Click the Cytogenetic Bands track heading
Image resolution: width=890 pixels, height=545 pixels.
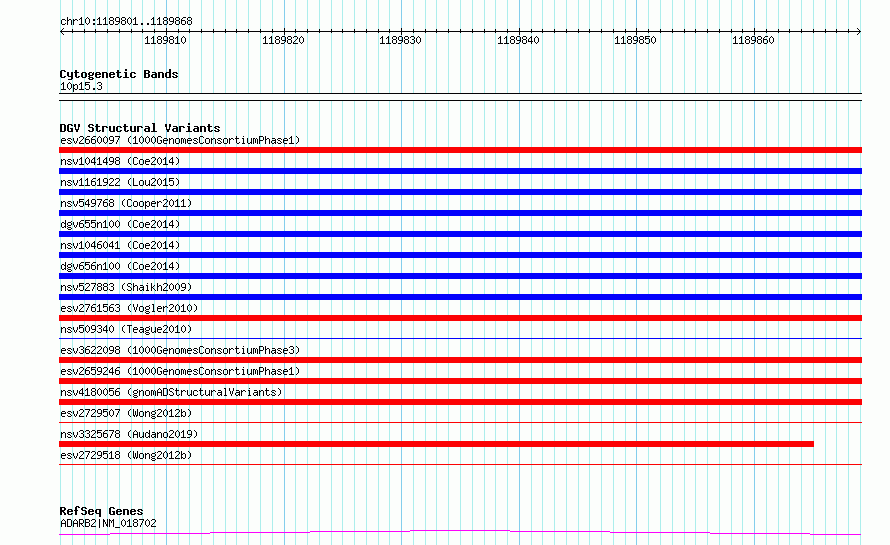pyautogui.click(x=119, y=74)
